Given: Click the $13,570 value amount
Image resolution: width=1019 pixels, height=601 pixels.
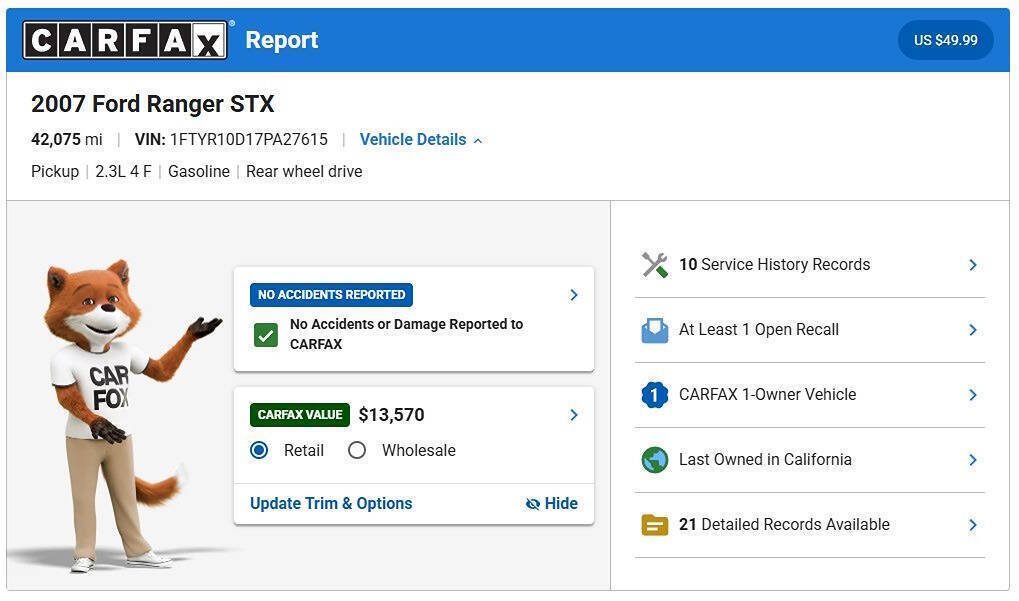Looking at the screenshot, I should click(x=391, y=415).
